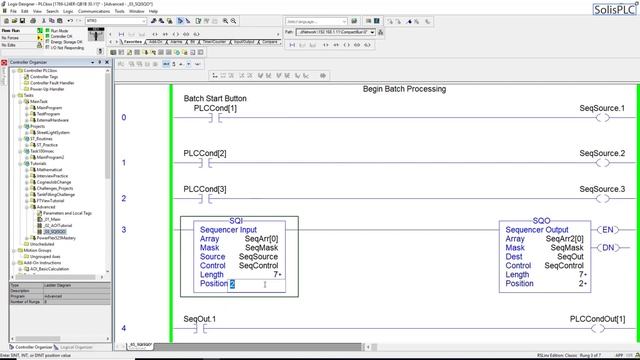The height and width of the screenshot is (360, 640).
Task: Open the _01_Main routine
Action: pos(52,219)
